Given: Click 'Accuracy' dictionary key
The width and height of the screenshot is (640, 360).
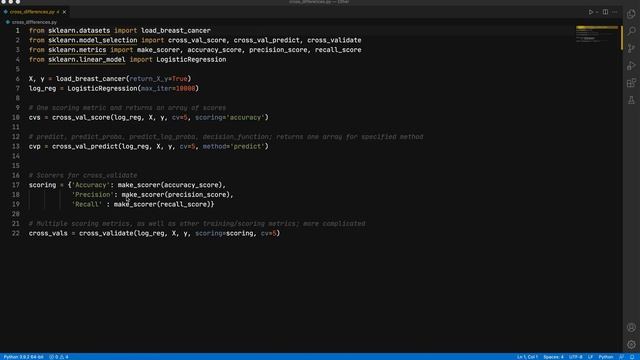Looking at the screenshot, I should tap(91, 185).
